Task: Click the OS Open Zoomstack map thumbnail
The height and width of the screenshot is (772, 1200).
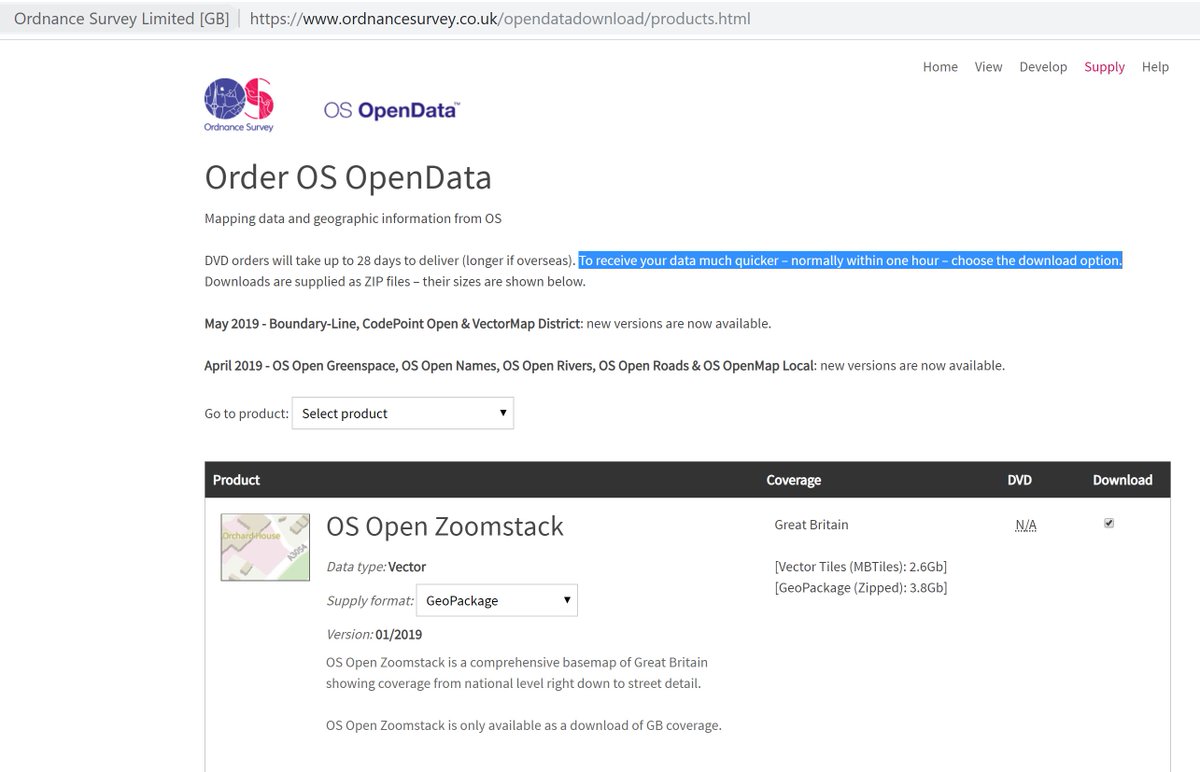Action: click(x=265, y=547)
